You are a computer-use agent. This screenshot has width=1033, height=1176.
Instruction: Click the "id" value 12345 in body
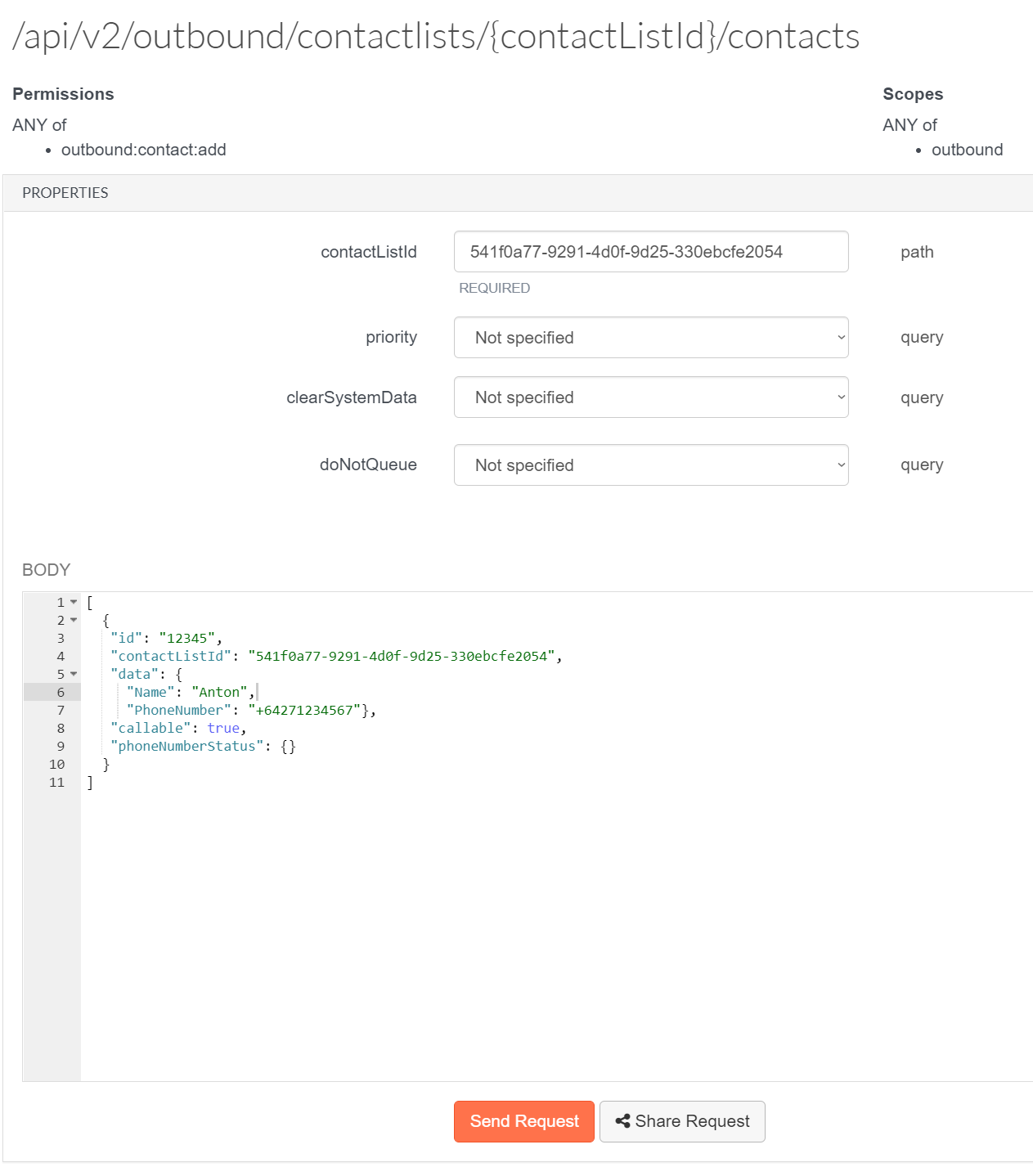187,638
